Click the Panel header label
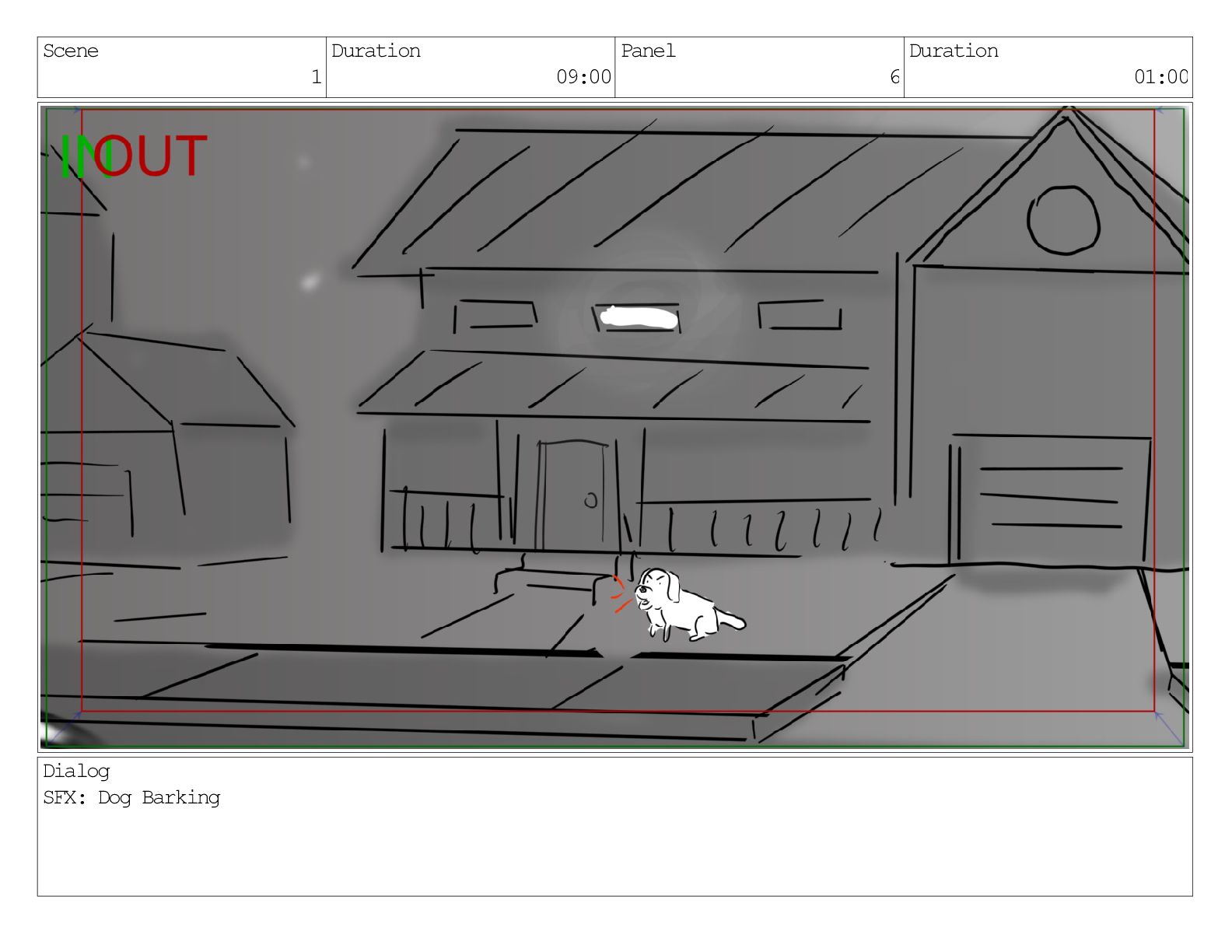This screenshot has height=952, width=1232. click(648, 51)
